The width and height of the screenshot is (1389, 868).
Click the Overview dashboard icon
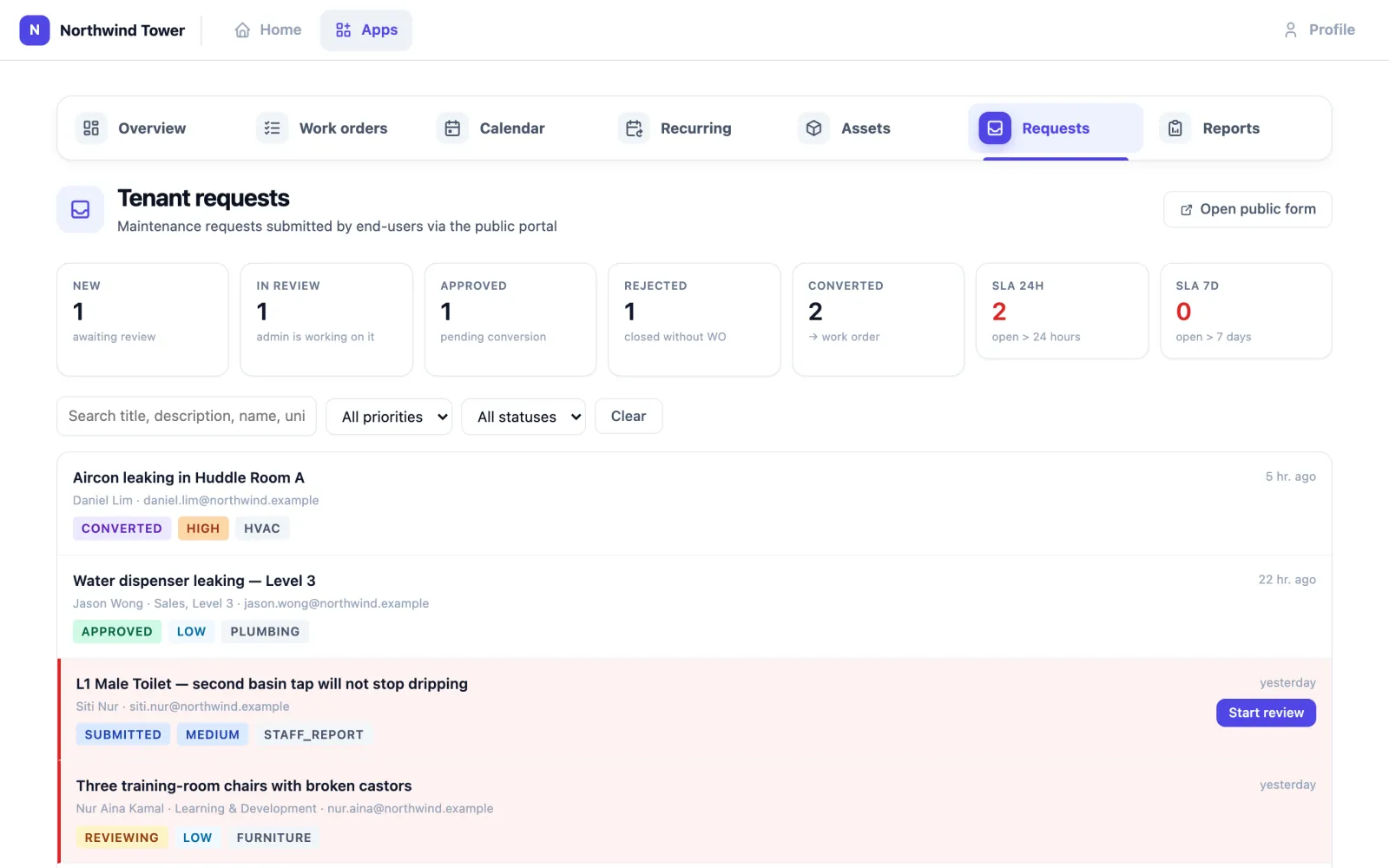91,128
